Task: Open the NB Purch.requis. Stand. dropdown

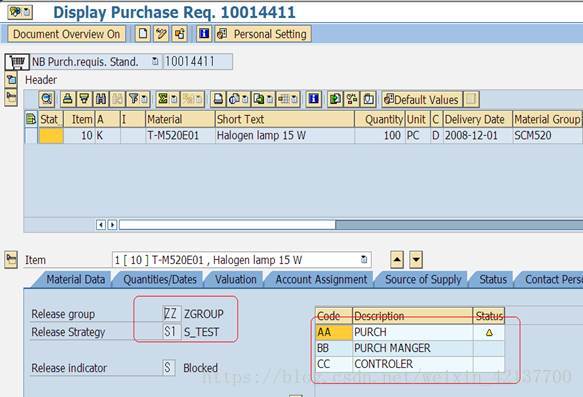Action: tap(155, 61)
